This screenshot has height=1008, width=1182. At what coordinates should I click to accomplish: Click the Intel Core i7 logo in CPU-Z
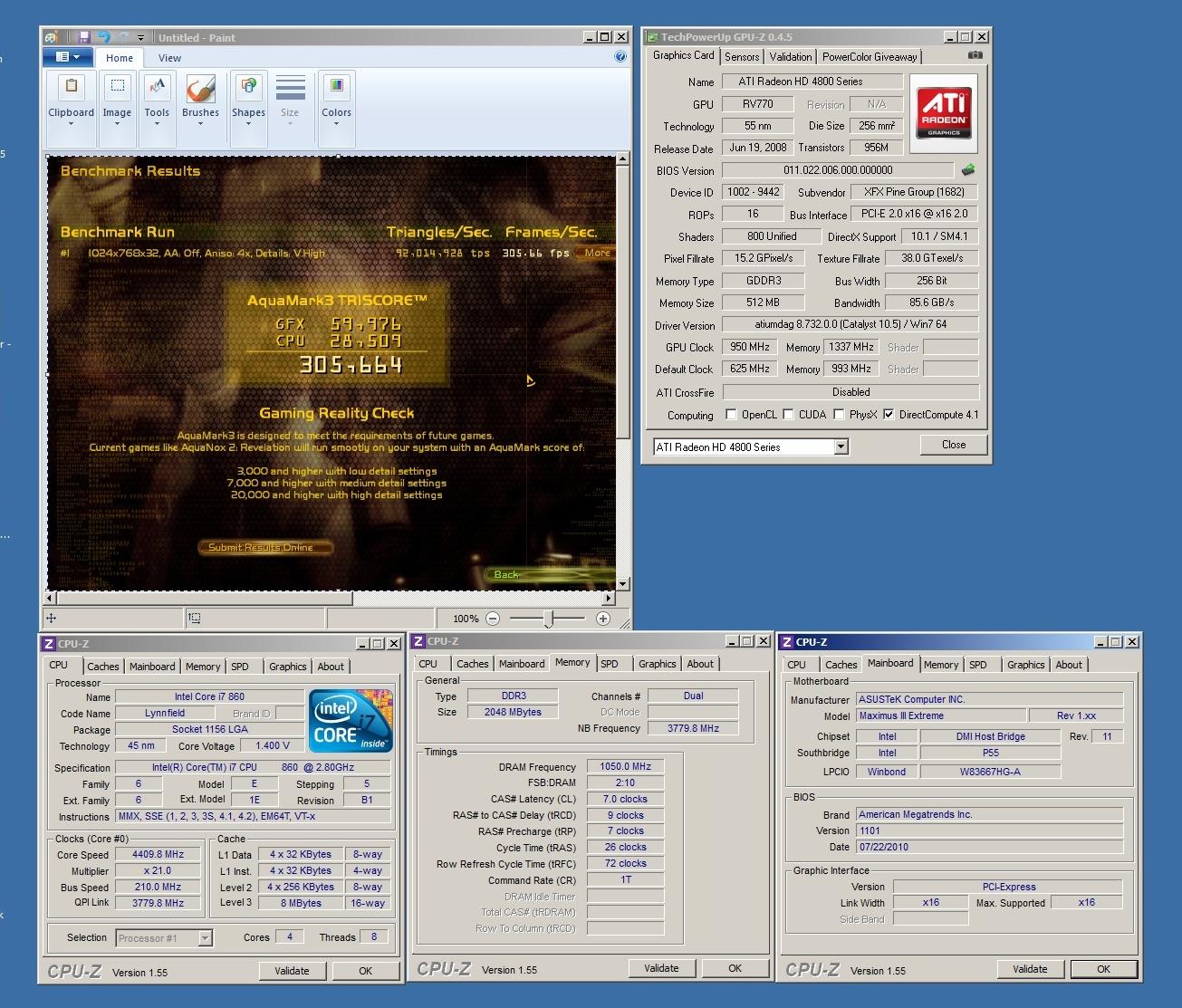pyautogui.click(x=351, y=721)
